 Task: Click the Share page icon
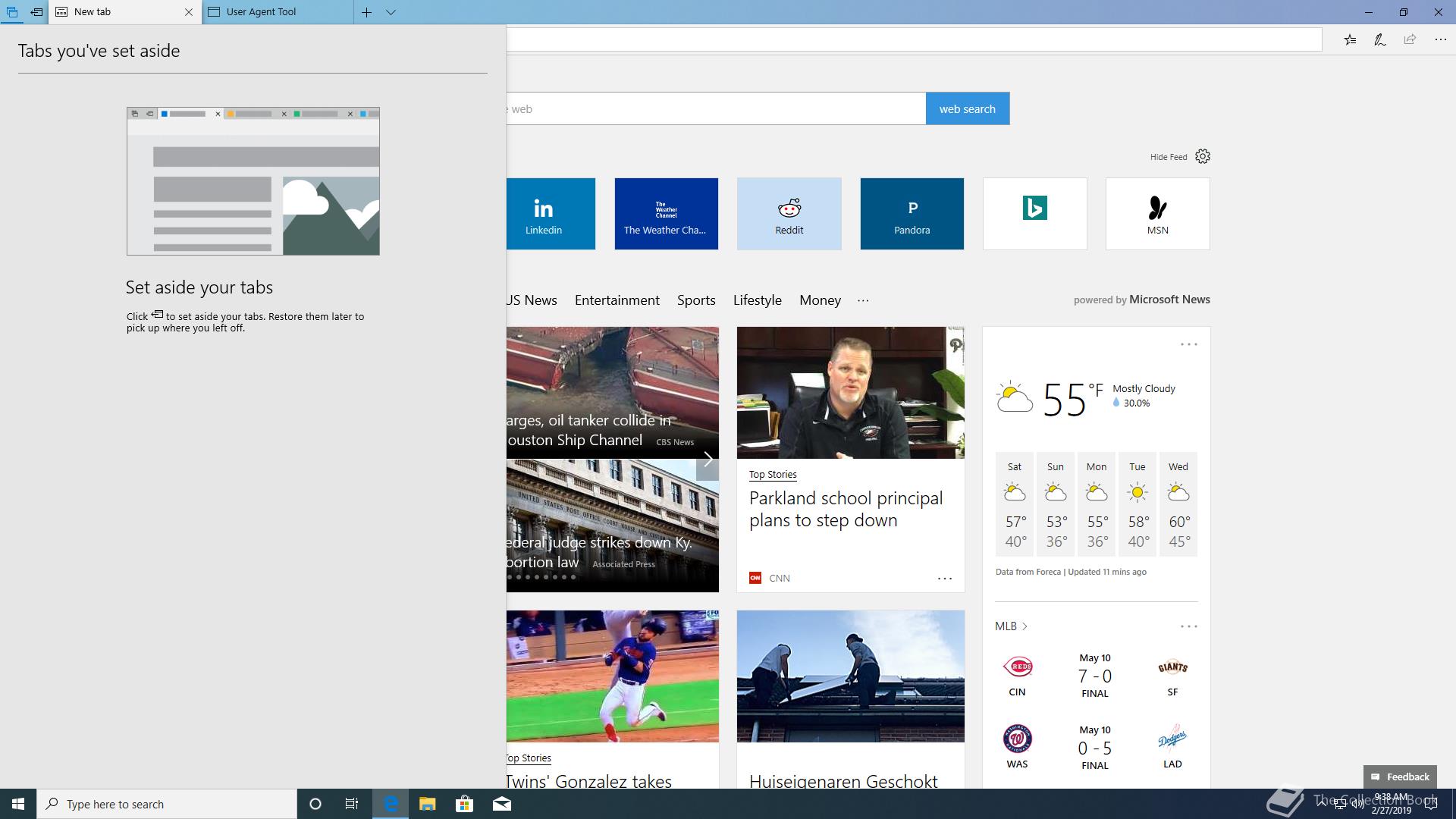[1410, 39]
